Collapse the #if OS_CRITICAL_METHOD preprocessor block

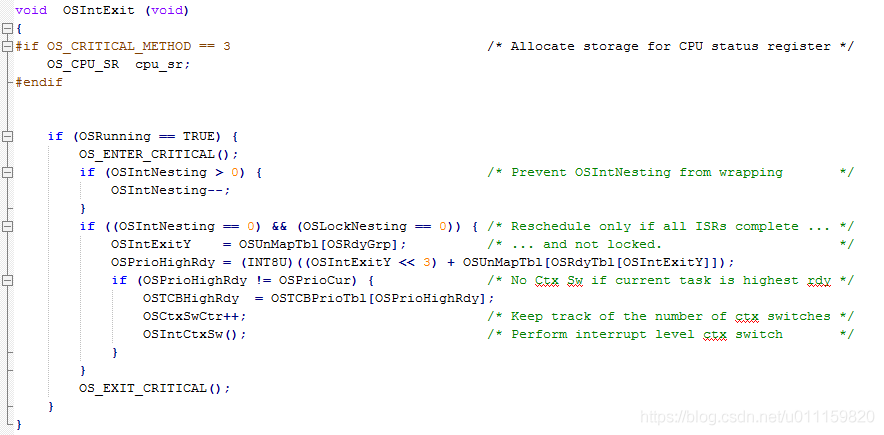(7, 46)
